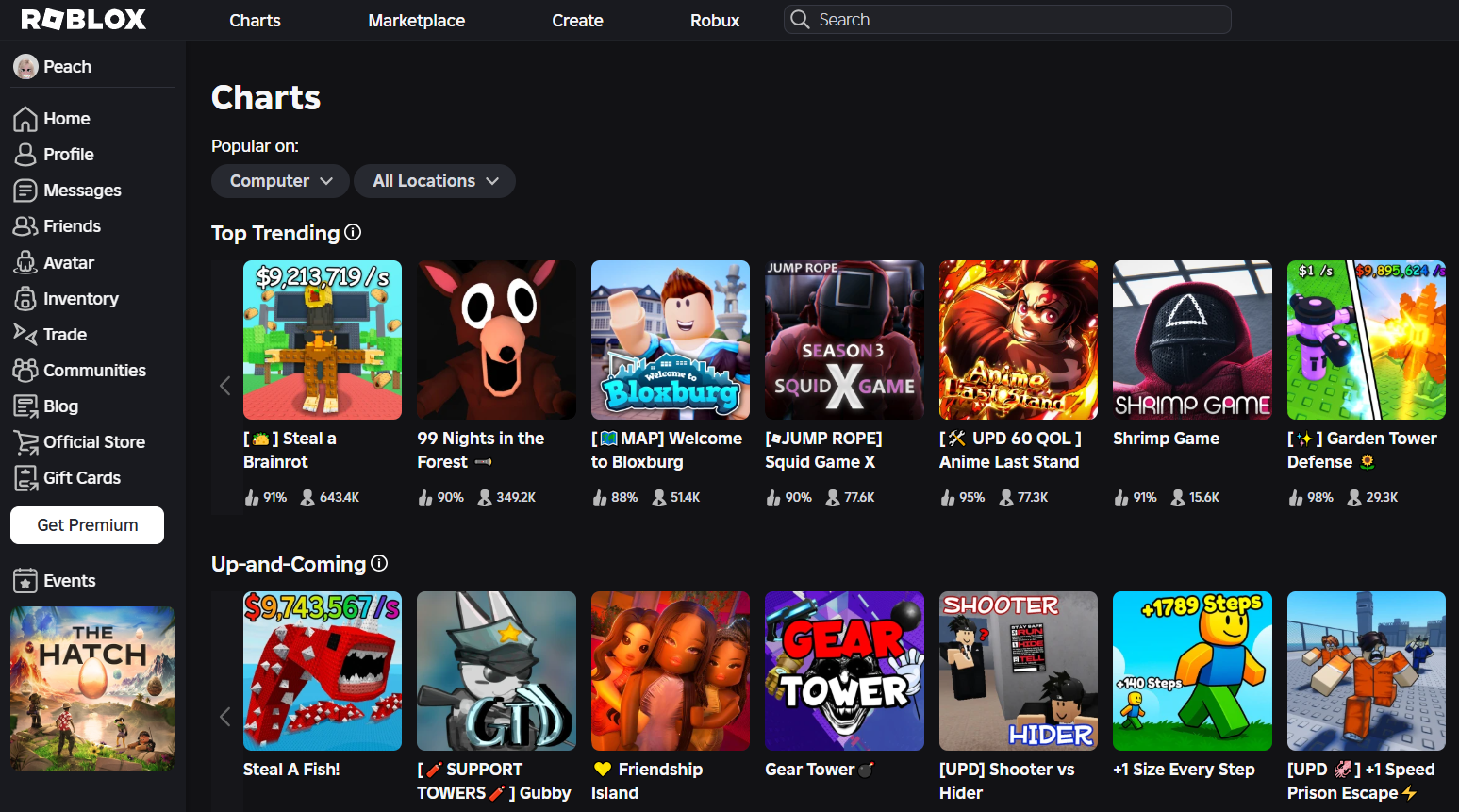Click thumbs-up icon under Steal a Brainrot
1459x812 pixels.
[x=252, y=497]
